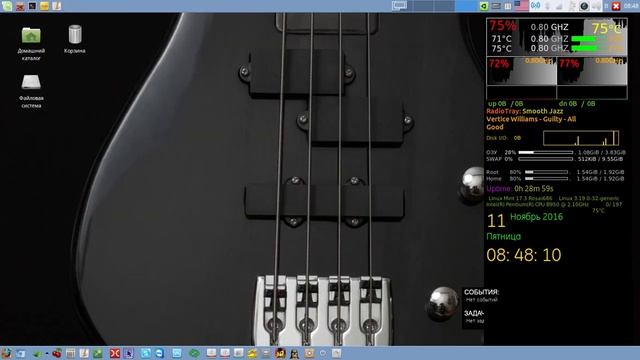
Task: Open Файловая система desktop icon
Action: 31,91
